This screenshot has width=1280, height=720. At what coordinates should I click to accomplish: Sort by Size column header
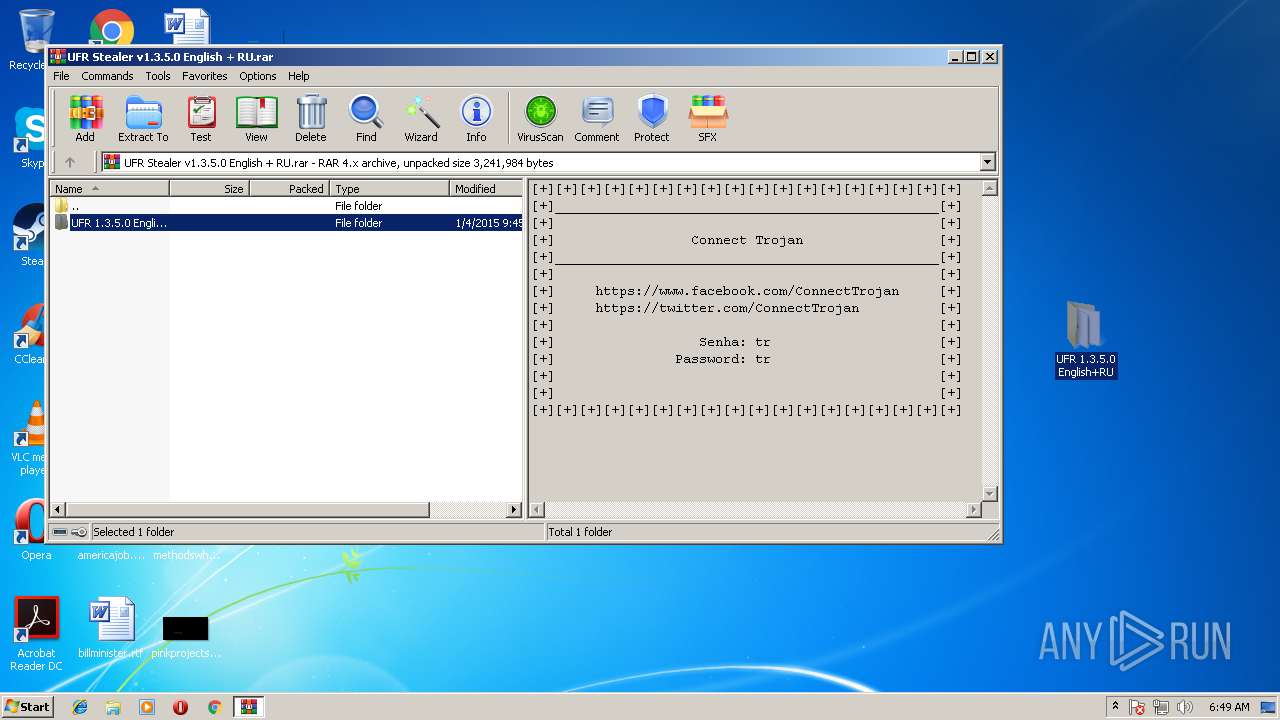click(x=209, y=188)
